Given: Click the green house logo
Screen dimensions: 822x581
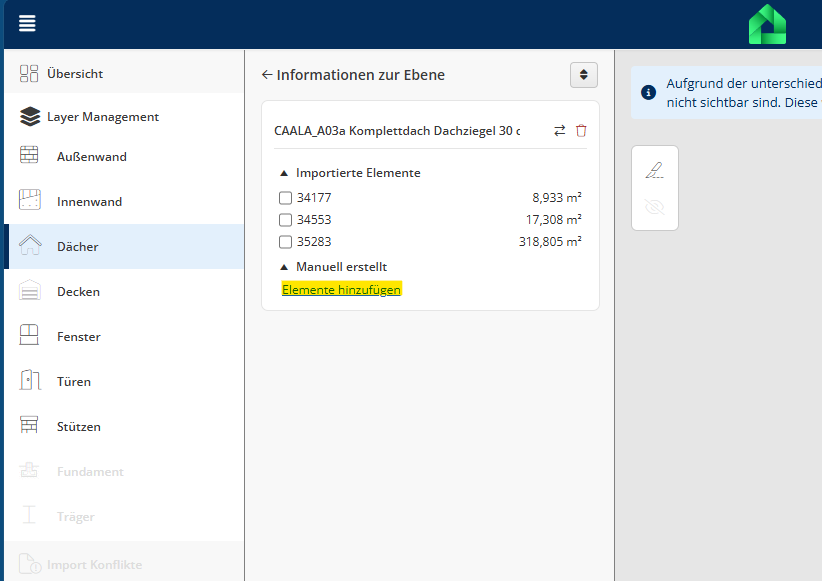Looking at the screenshot, I should tap(767, 25).
